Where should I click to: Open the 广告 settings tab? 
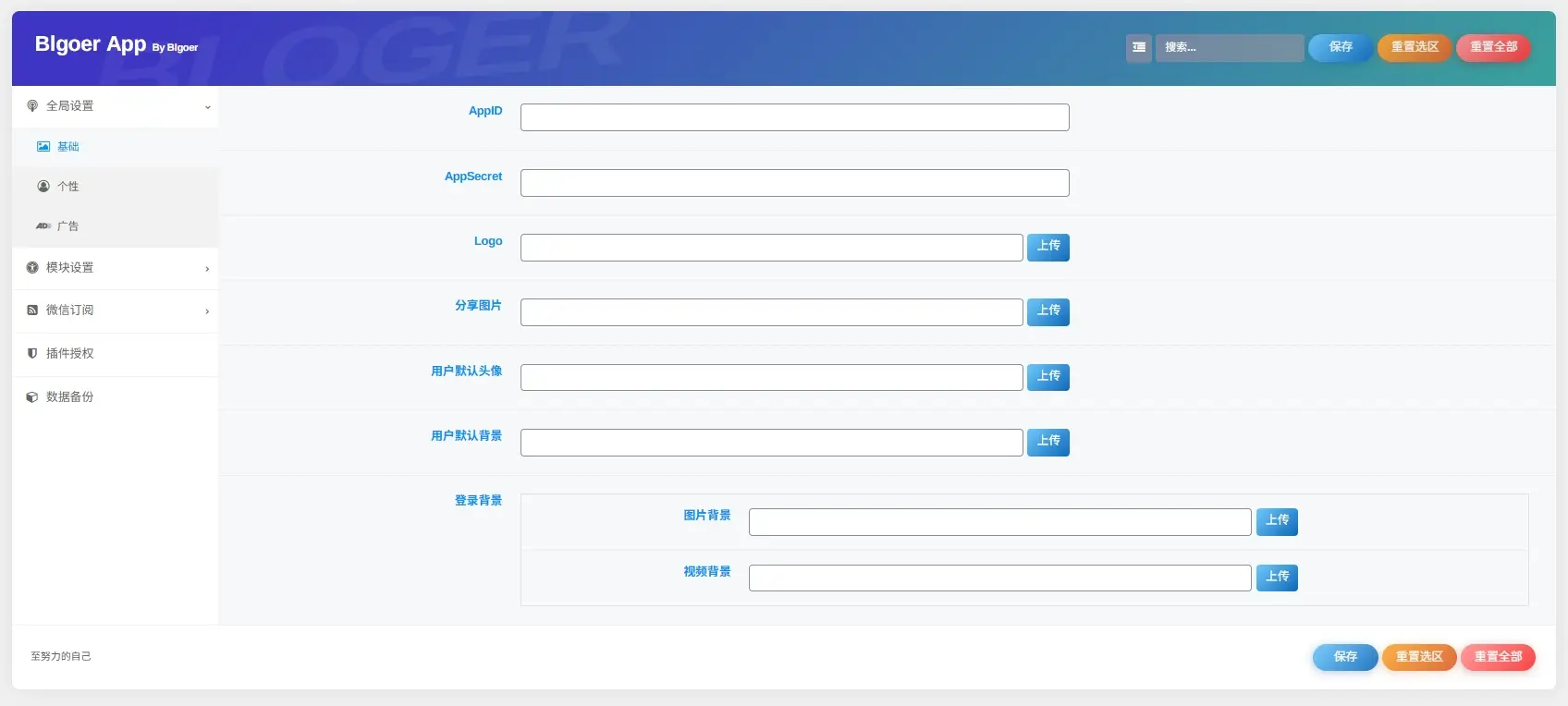(68, 226)
